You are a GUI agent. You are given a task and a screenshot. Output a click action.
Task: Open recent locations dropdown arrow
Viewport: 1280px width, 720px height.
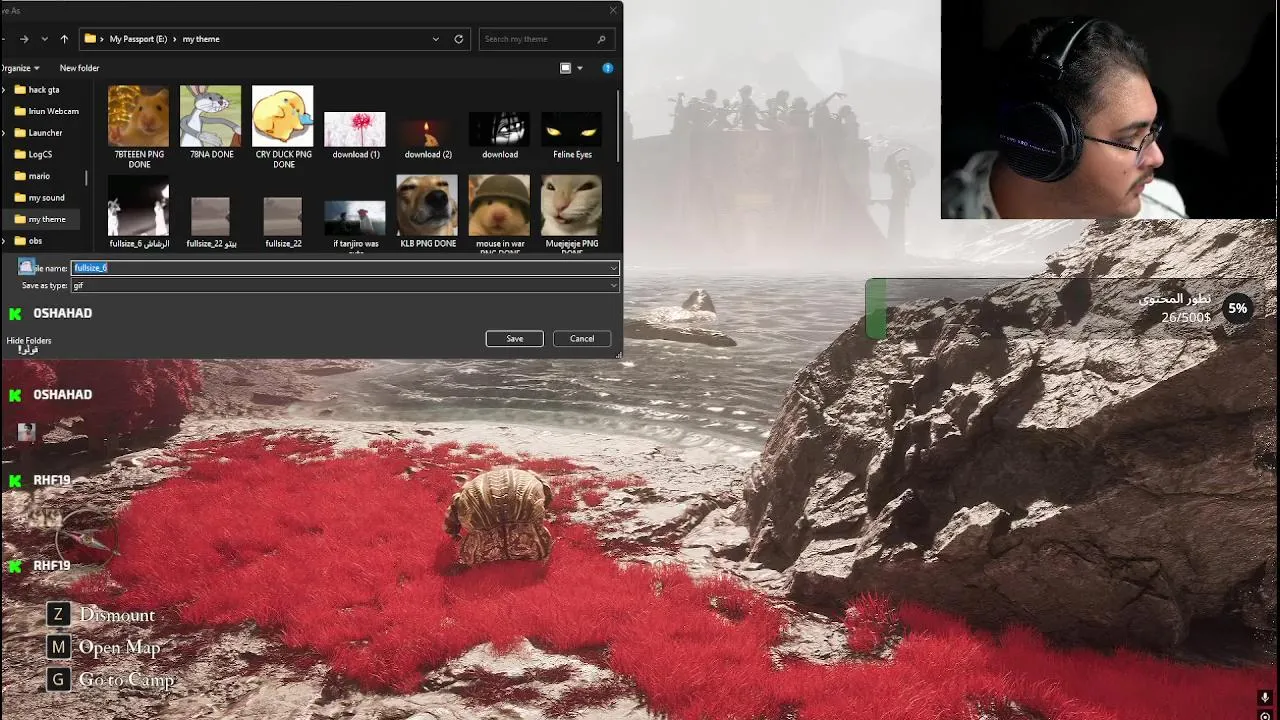[45, 39]
